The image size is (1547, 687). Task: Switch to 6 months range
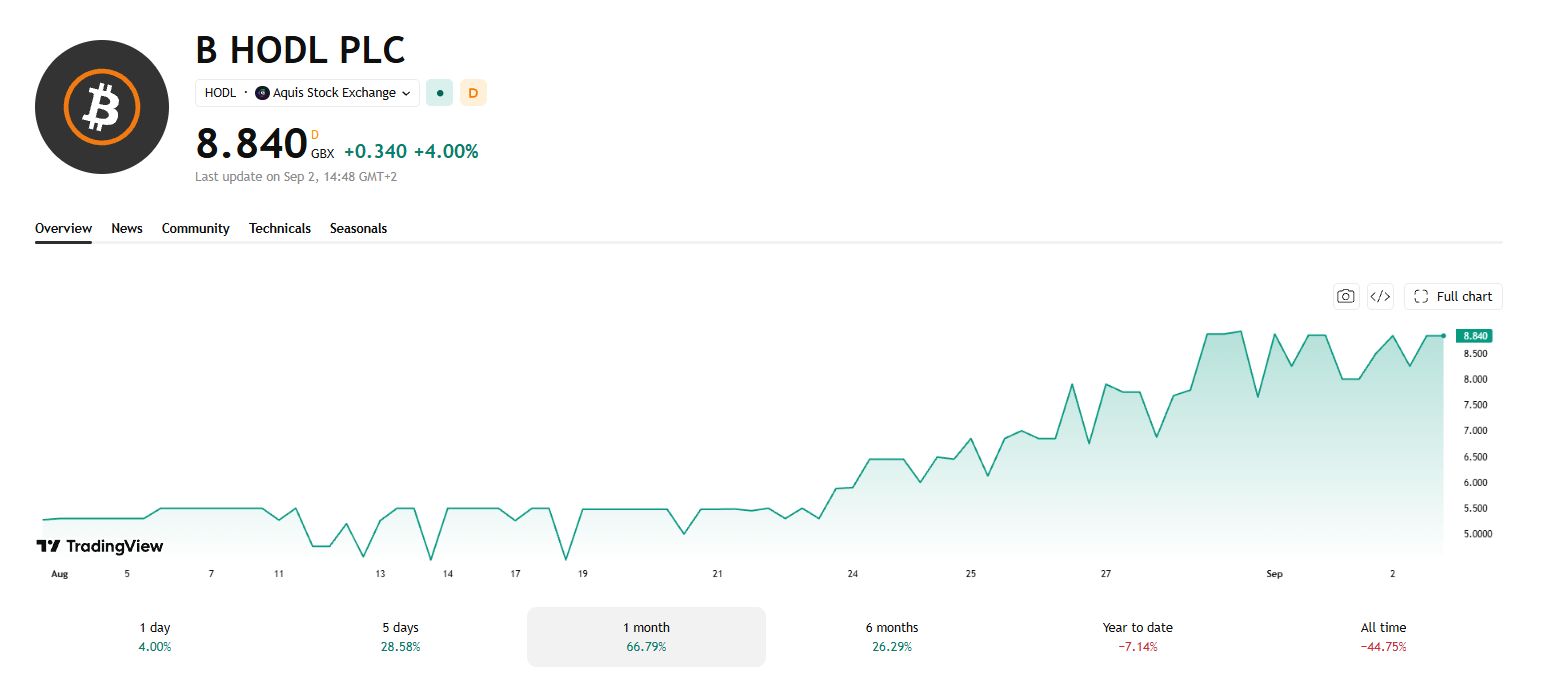click(x=892, y=637)
